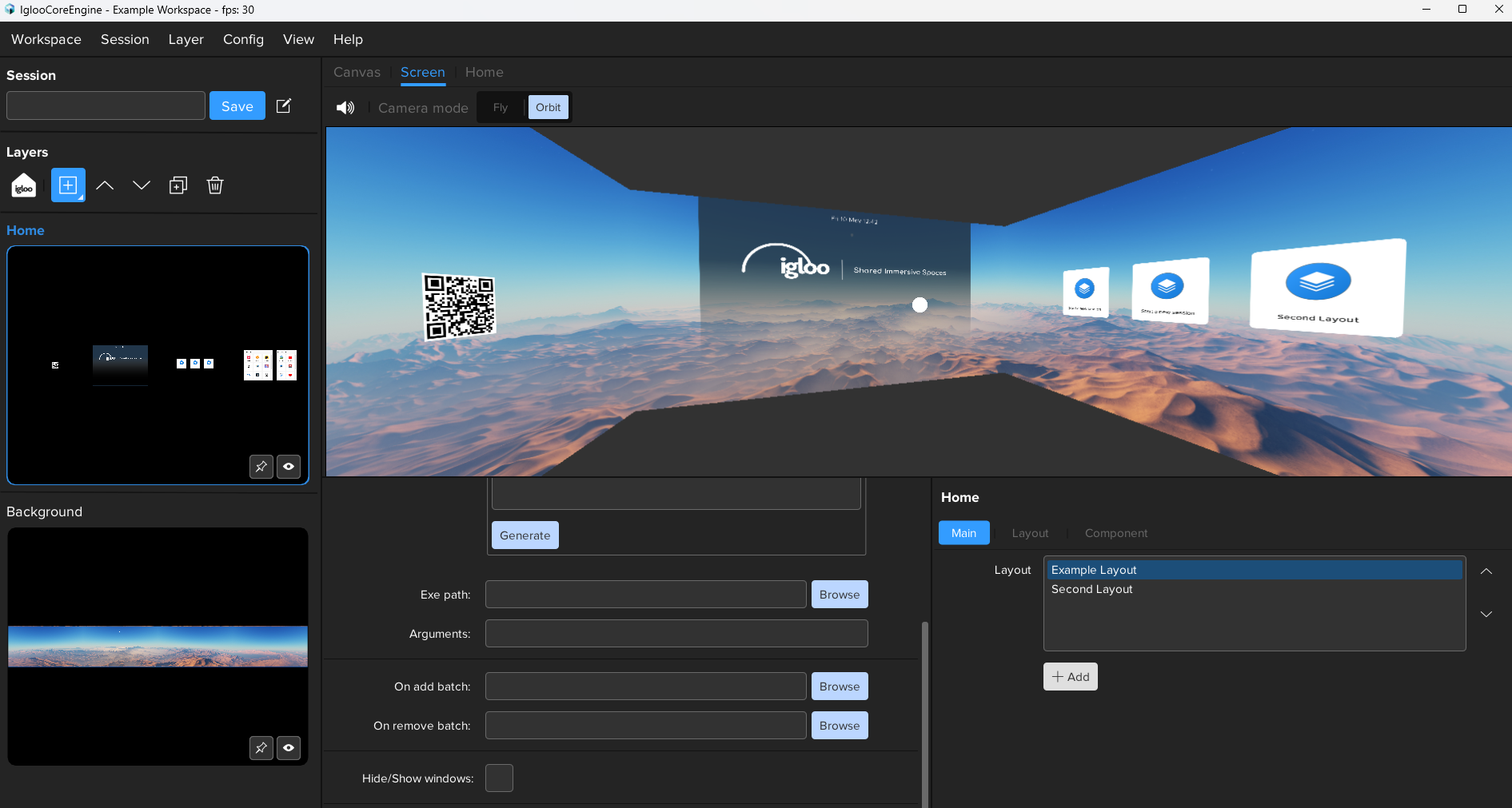Enable the Hide/Show windows checkbox
The image size is (1512, 808).
(x=499, y=778)
